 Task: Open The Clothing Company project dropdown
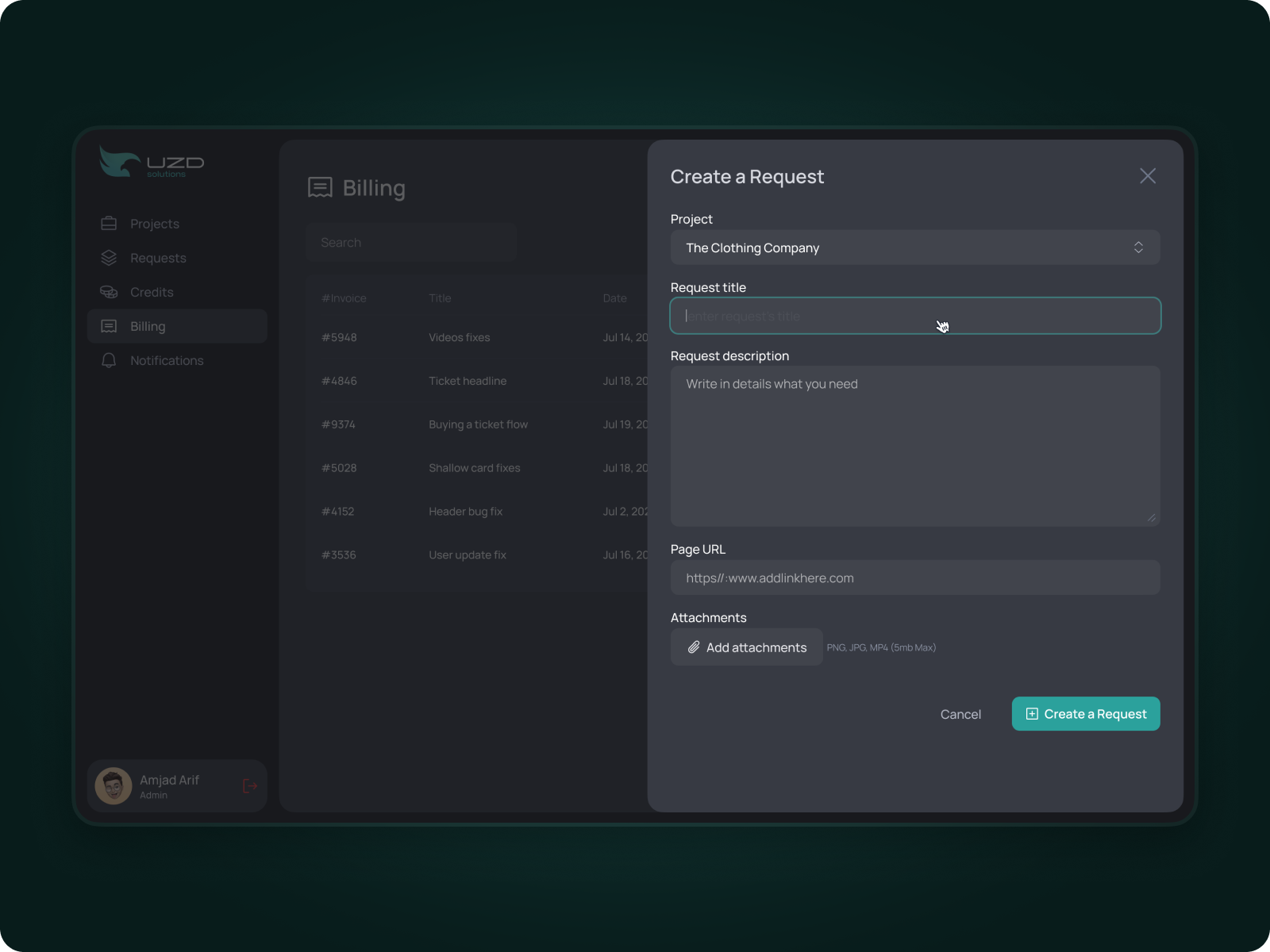tap(914, 248)
